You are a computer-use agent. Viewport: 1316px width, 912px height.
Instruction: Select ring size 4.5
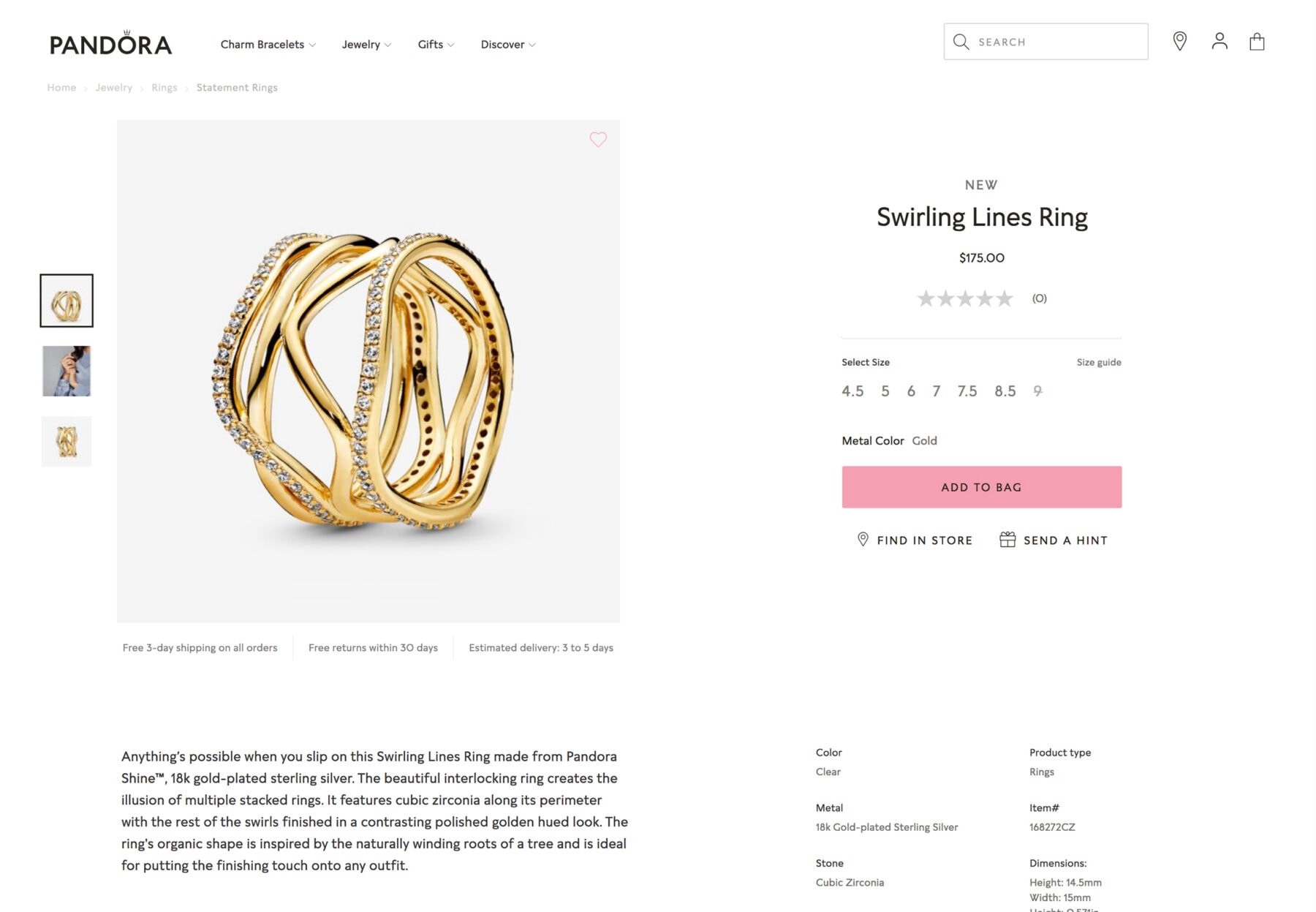click(852, 391)
